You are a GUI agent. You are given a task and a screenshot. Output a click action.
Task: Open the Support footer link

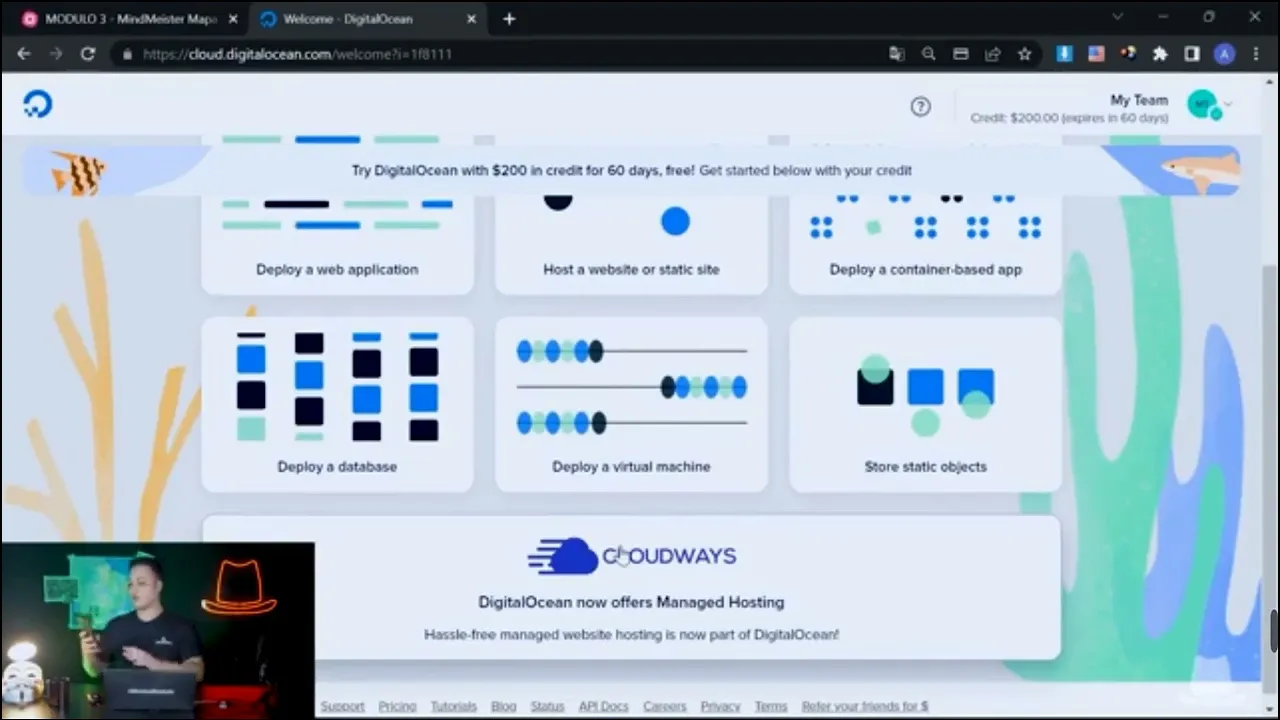[x=342, y=706]
